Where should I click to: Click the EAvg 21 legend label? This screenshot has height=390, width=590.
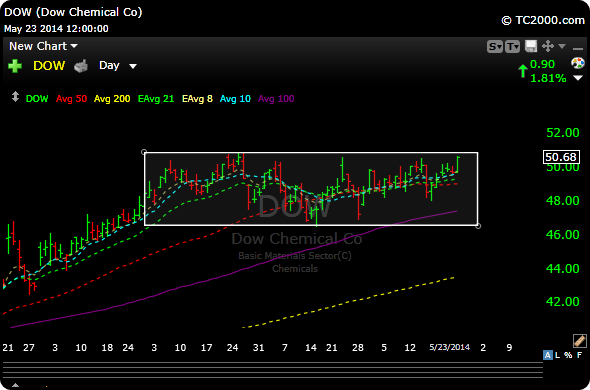pyautogui.click(x=156, y=99)
